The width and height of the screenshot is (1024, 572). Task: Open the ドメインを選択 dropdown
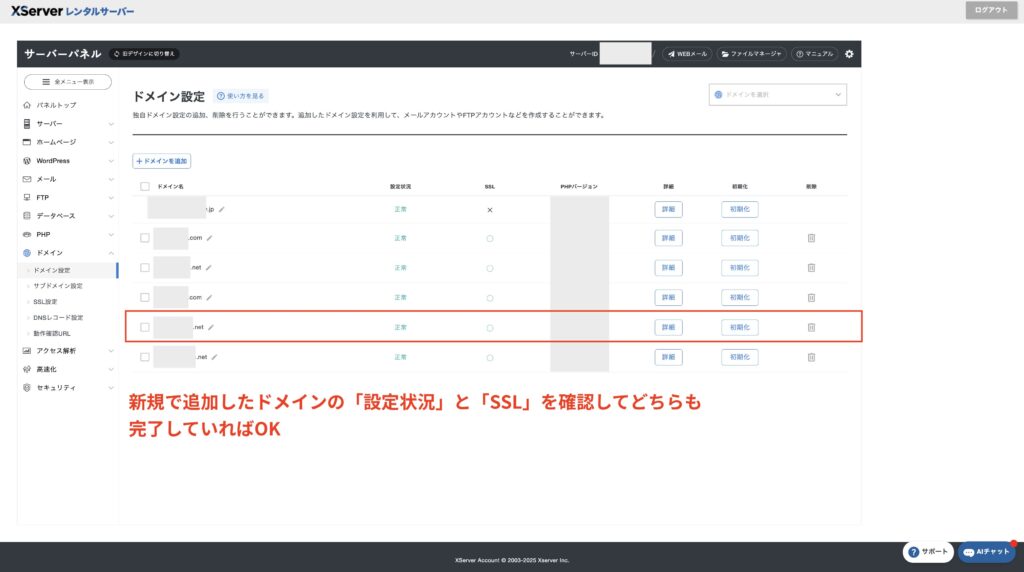pyautogui.click(x=777, y=95)
